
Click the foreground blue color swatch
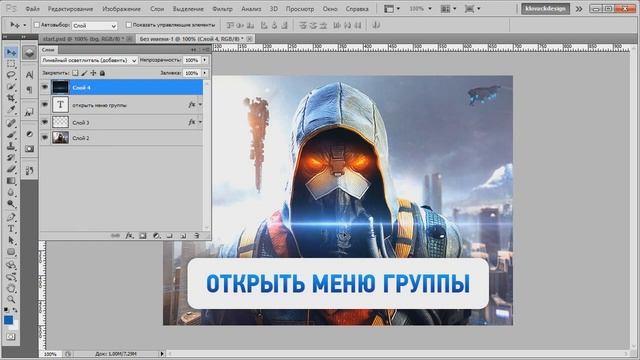click(8, 320)
